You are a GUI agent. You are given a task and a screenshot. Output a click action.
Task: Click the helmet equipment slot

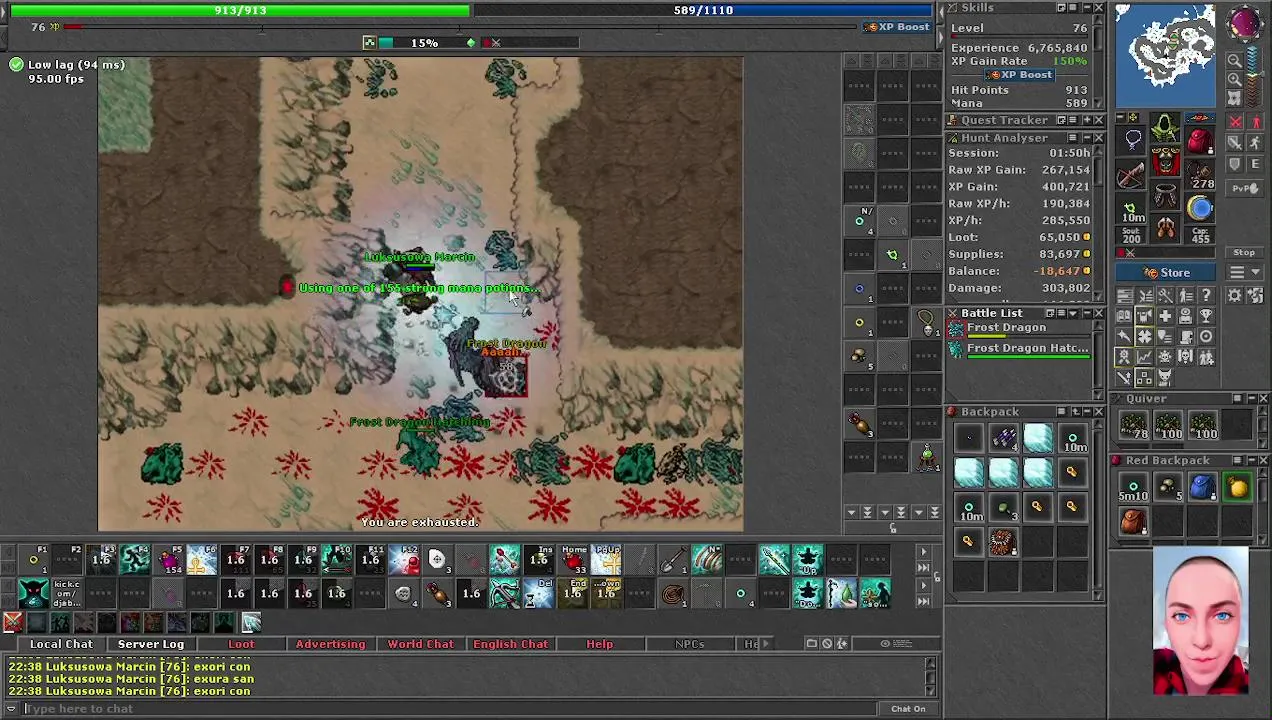click(1166, 128)
